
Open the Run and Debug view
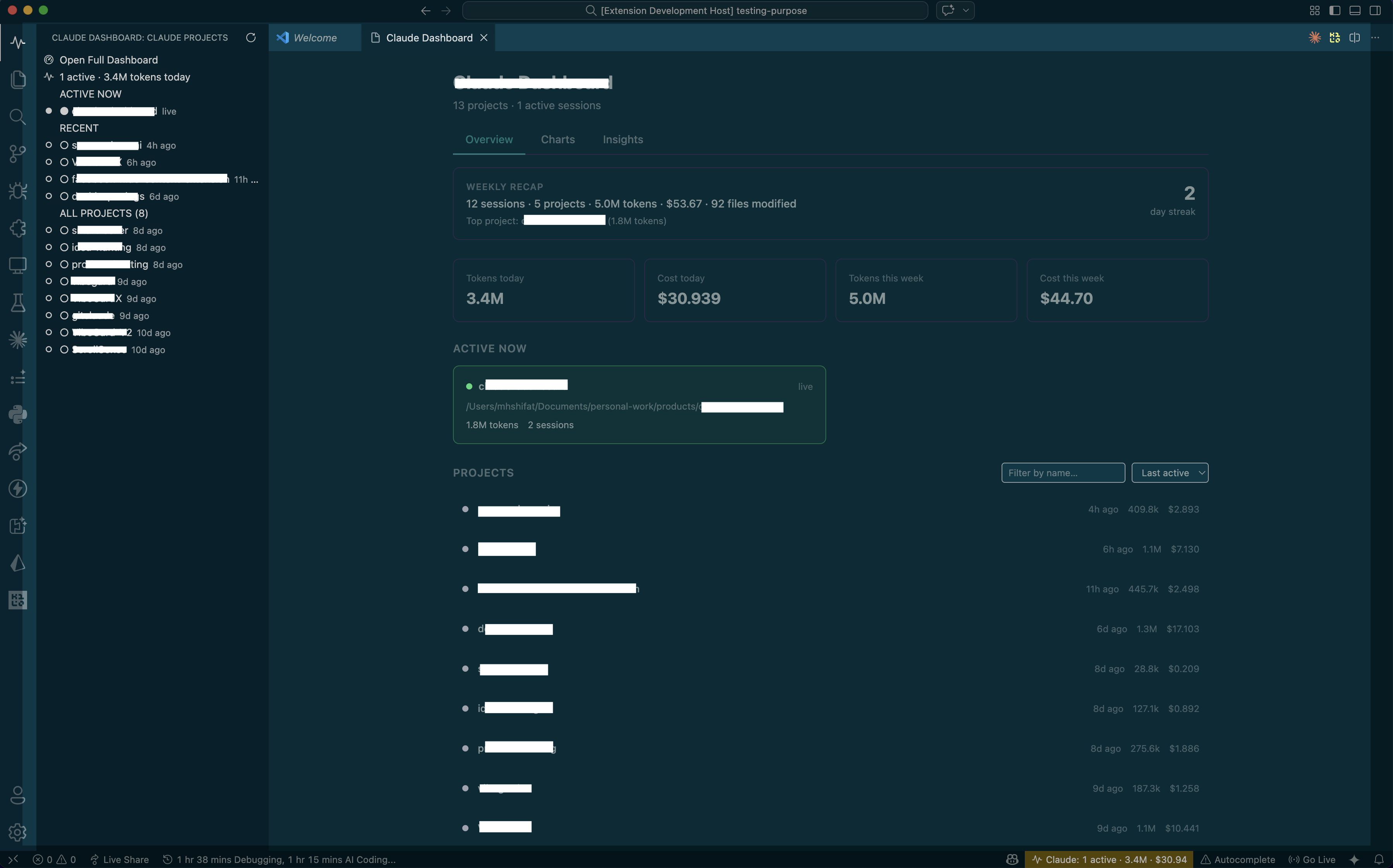coord(17,191)
